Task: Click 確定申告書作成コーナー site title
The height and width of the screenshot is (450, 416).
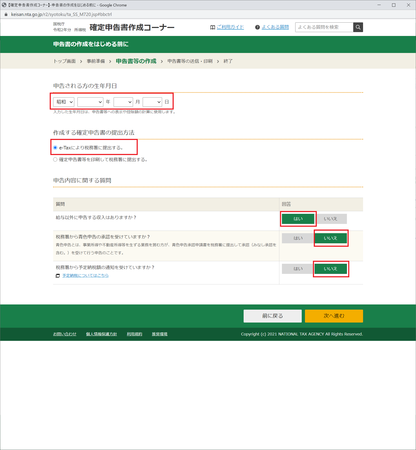Action: [x=132, y=27]
